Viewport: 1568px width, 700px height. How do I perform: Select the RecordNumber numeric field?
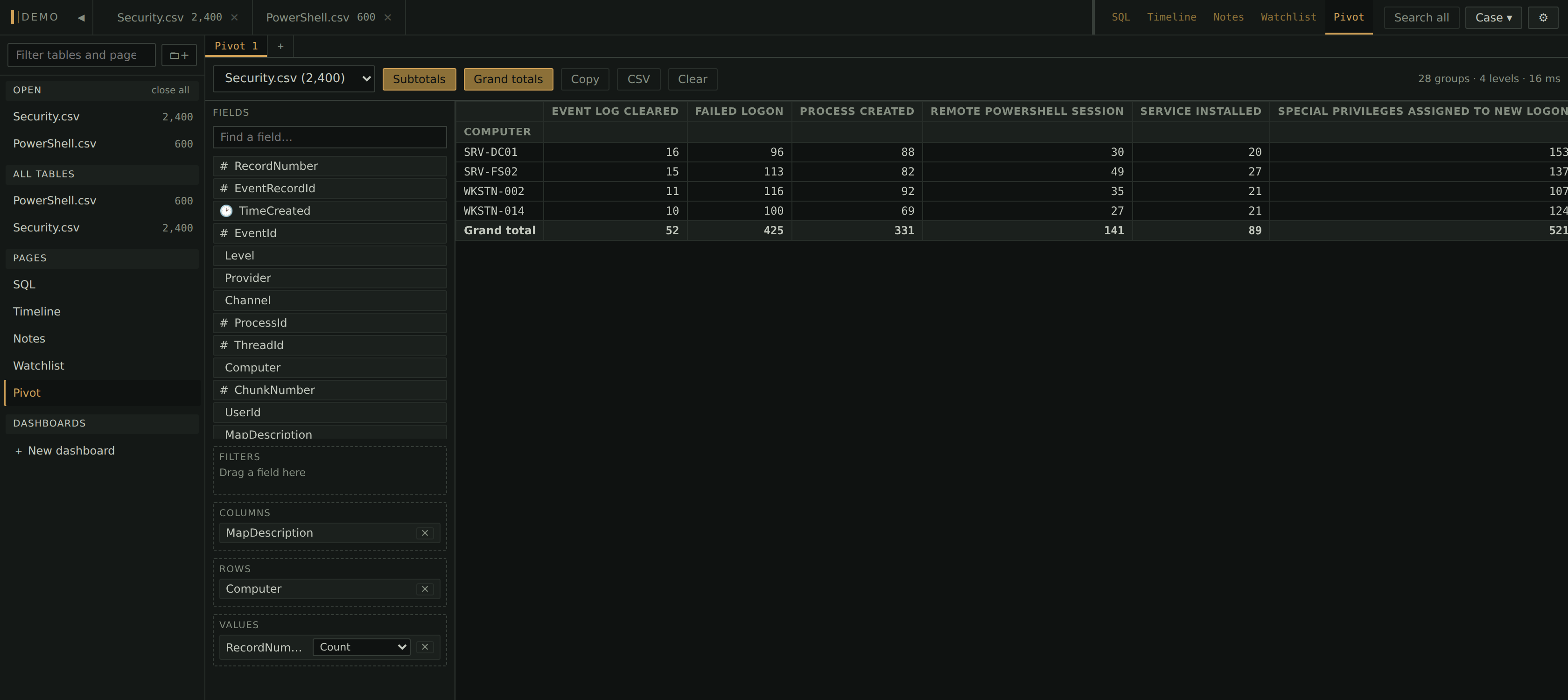[x=329, y=166]
